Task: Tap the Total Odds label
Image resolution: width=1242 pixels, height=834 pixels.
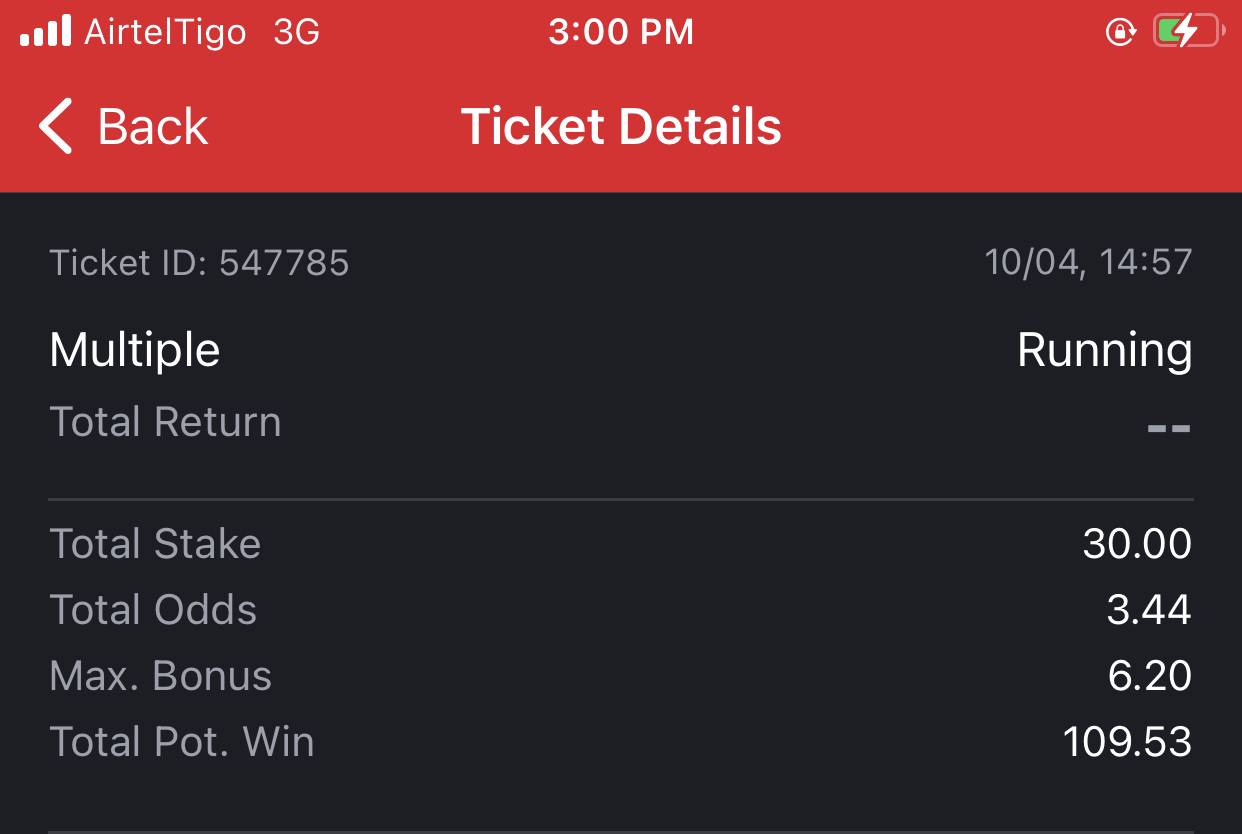Action: pos(153,610)
